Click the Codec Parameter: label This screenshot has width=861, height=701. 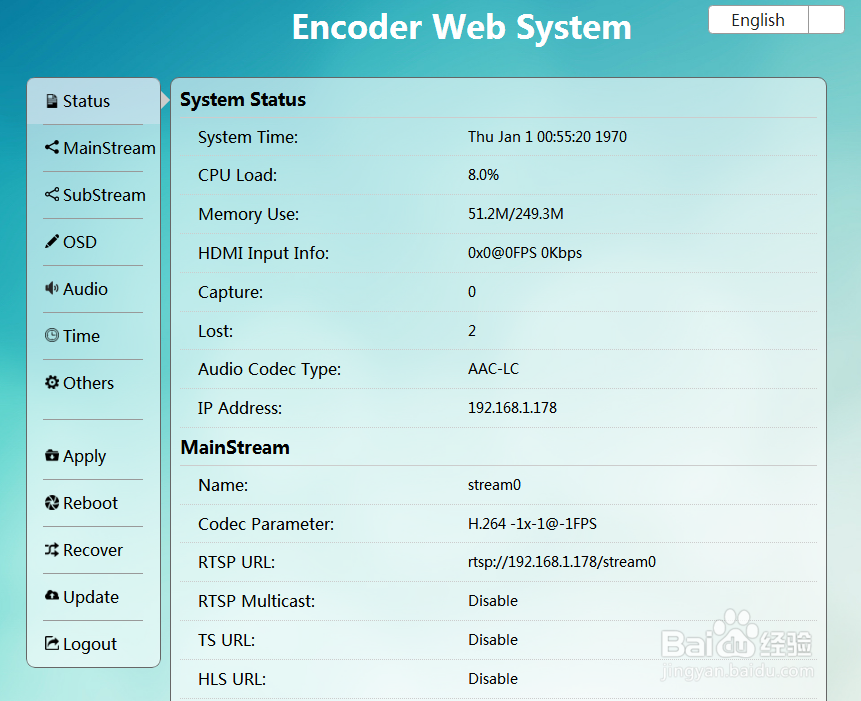coord(266,524)
